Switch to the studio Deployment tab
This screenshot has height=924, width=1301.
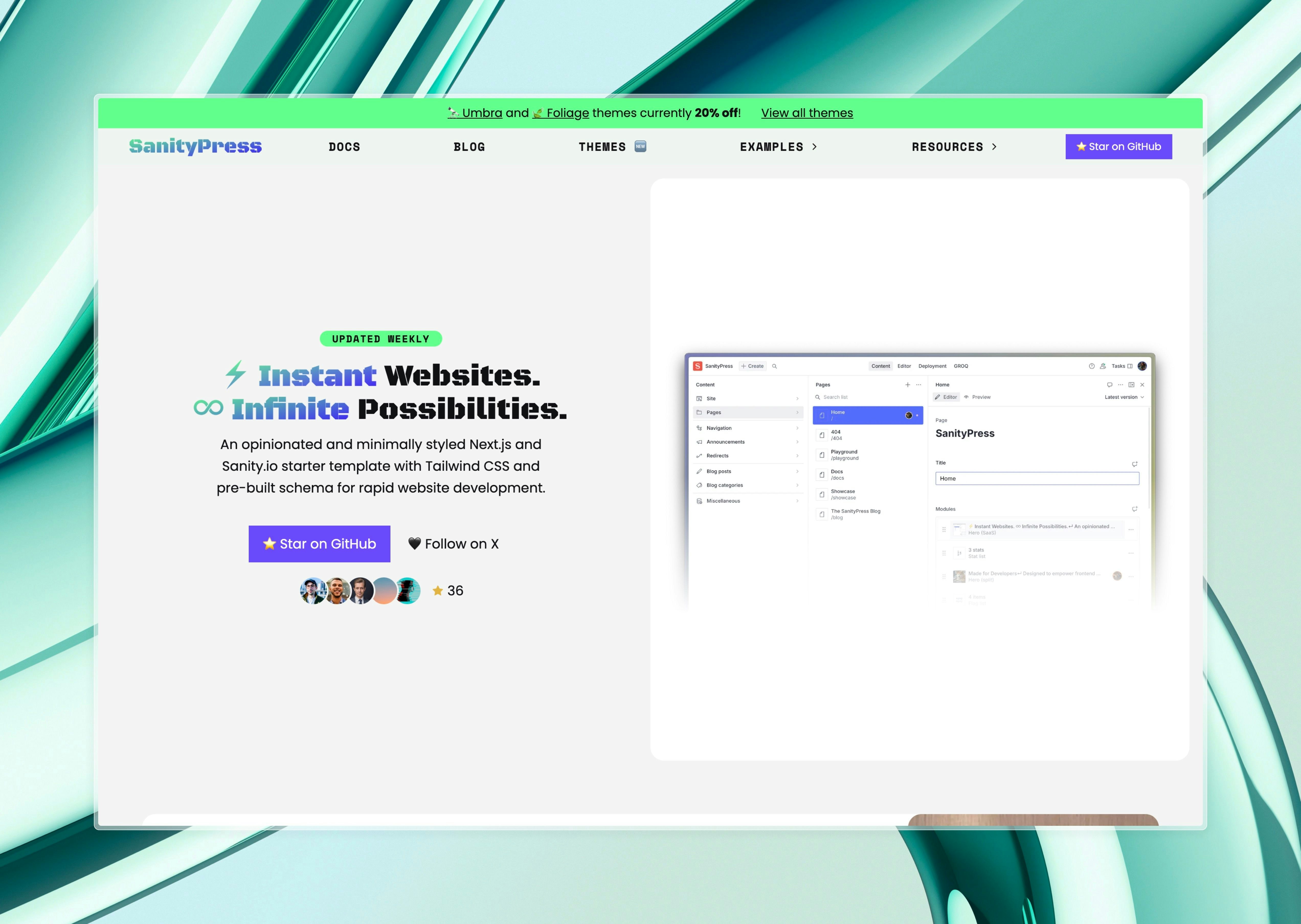tap(932, 366)
